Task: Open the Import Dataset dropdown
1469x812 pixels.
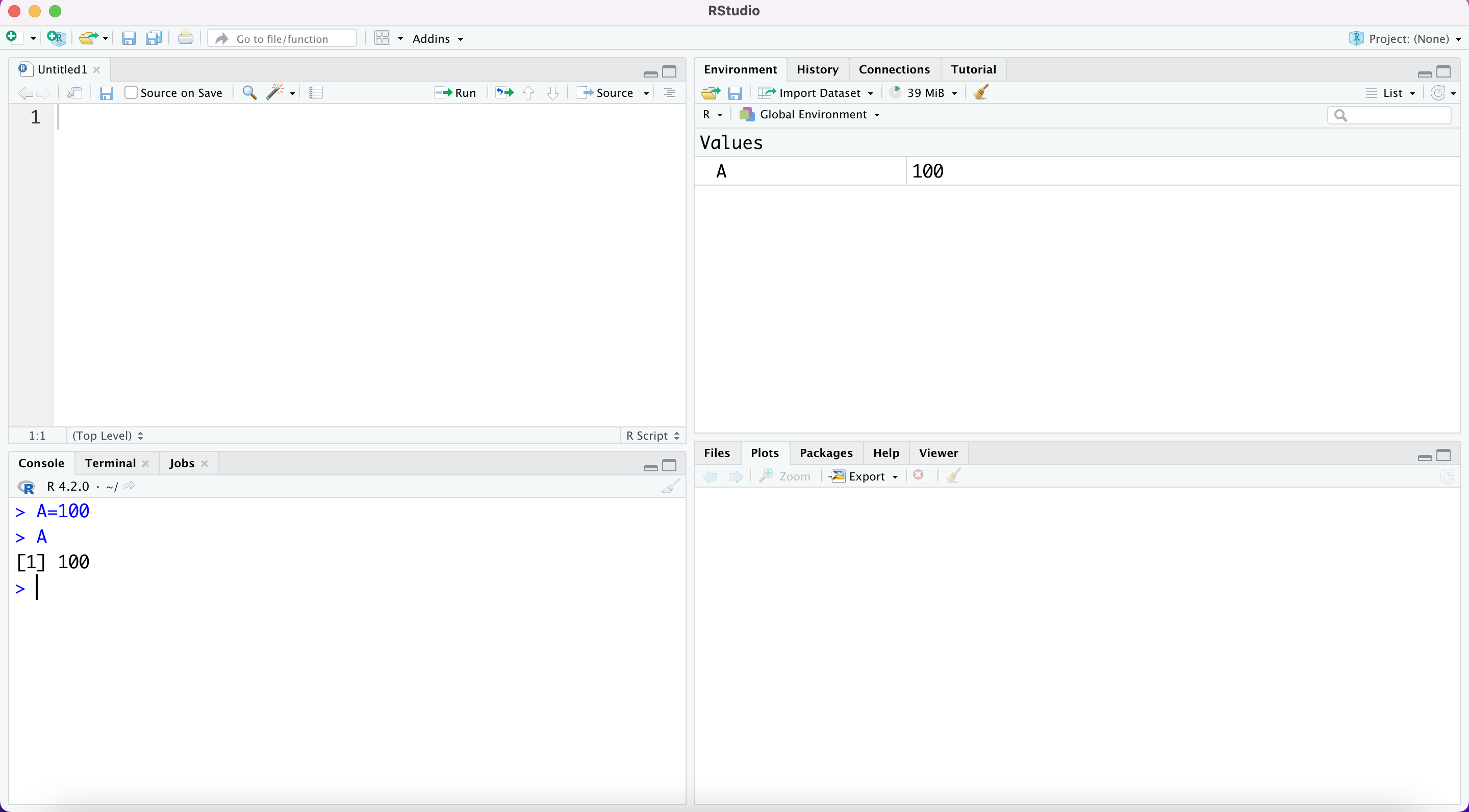Action: pos(816,92)
